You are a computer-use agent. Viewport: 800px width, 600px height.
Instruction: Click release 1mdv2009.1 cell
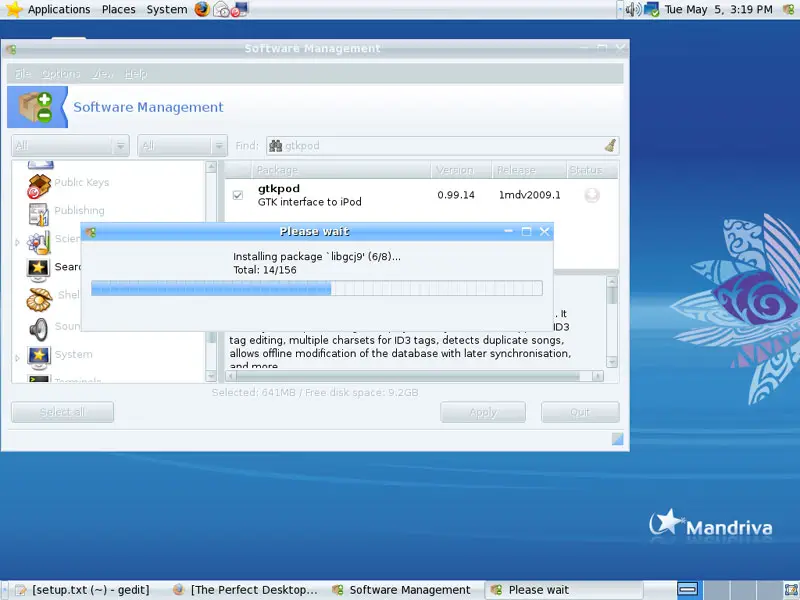(x=530, y=195)
